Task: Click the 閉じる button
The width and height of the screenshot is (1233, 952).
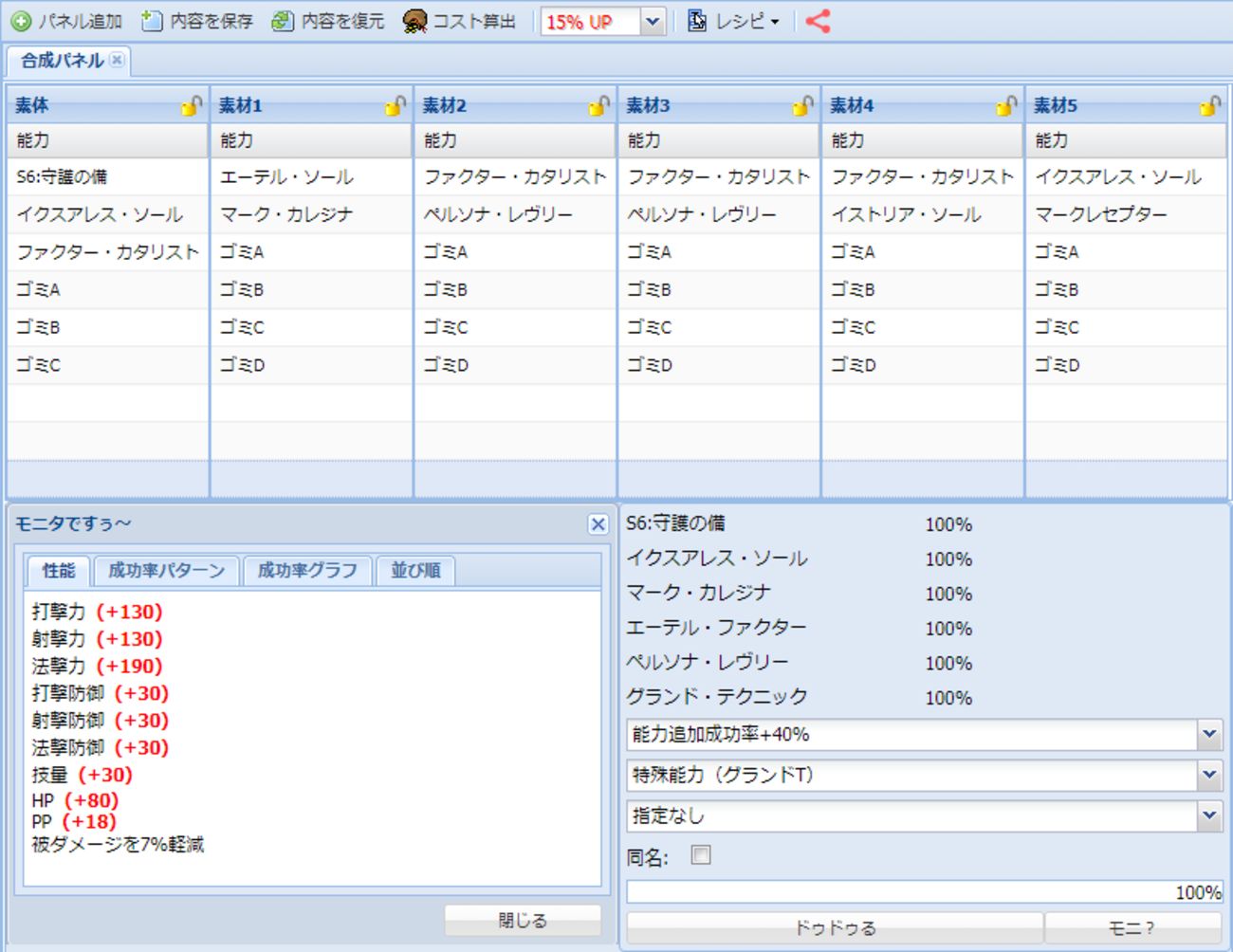Action: pos(523,920)
